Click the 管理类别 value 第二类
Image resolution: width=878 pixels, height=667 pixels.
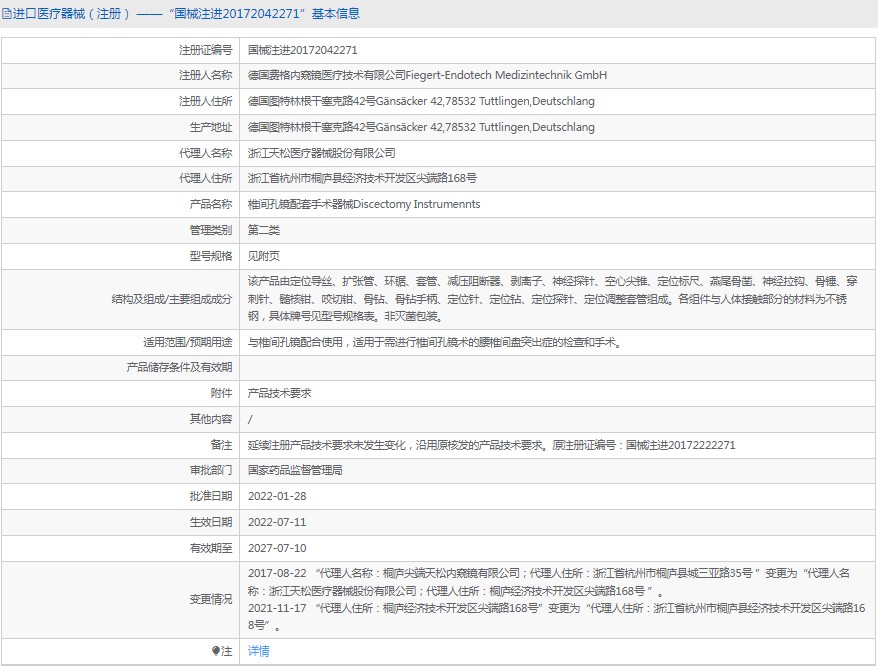click(x=264, y=230)
